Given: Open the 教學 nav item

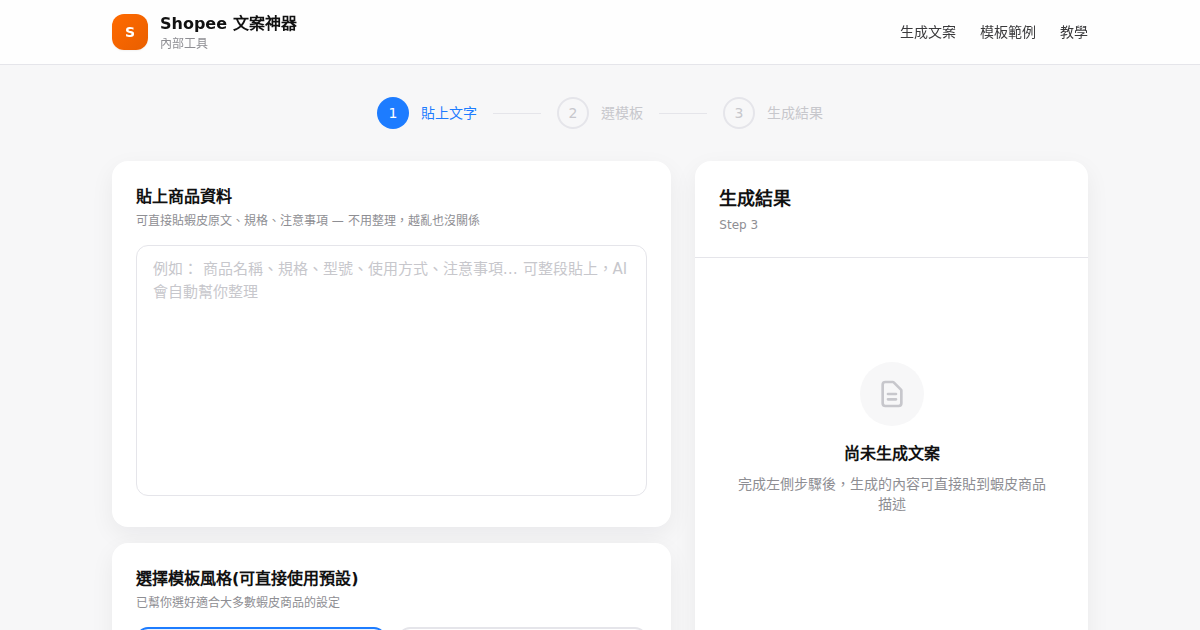Looking at the screenshot, I should click(1074, 32).
